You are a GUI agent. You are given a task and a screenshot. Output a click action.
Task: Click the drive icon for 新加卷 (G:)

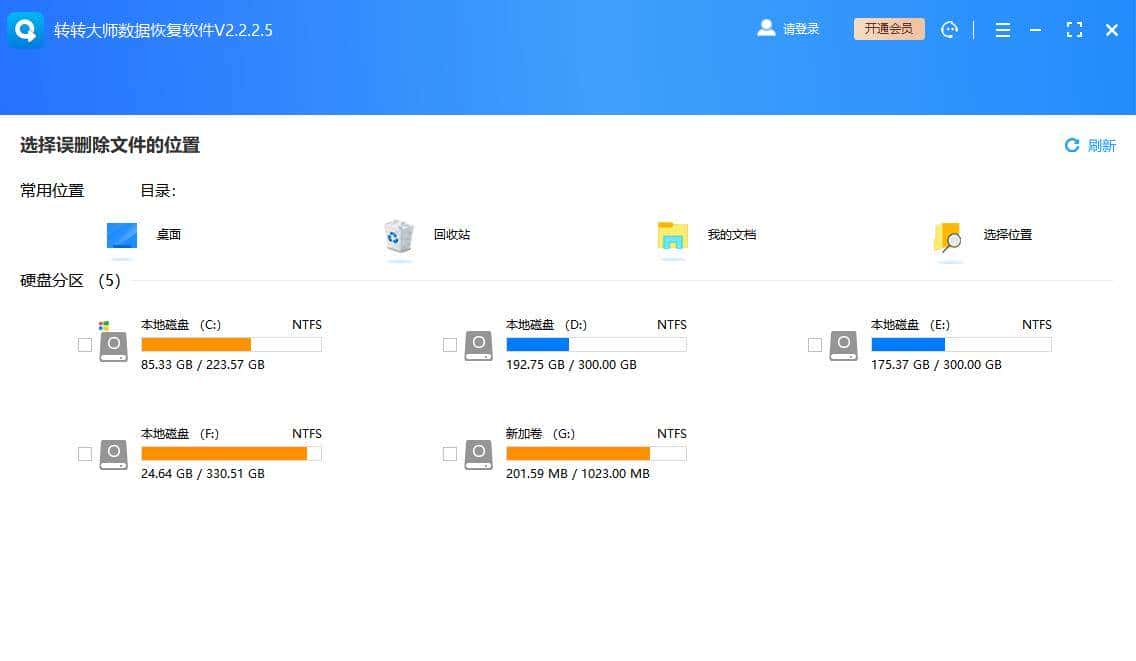(x=477, y=453)
